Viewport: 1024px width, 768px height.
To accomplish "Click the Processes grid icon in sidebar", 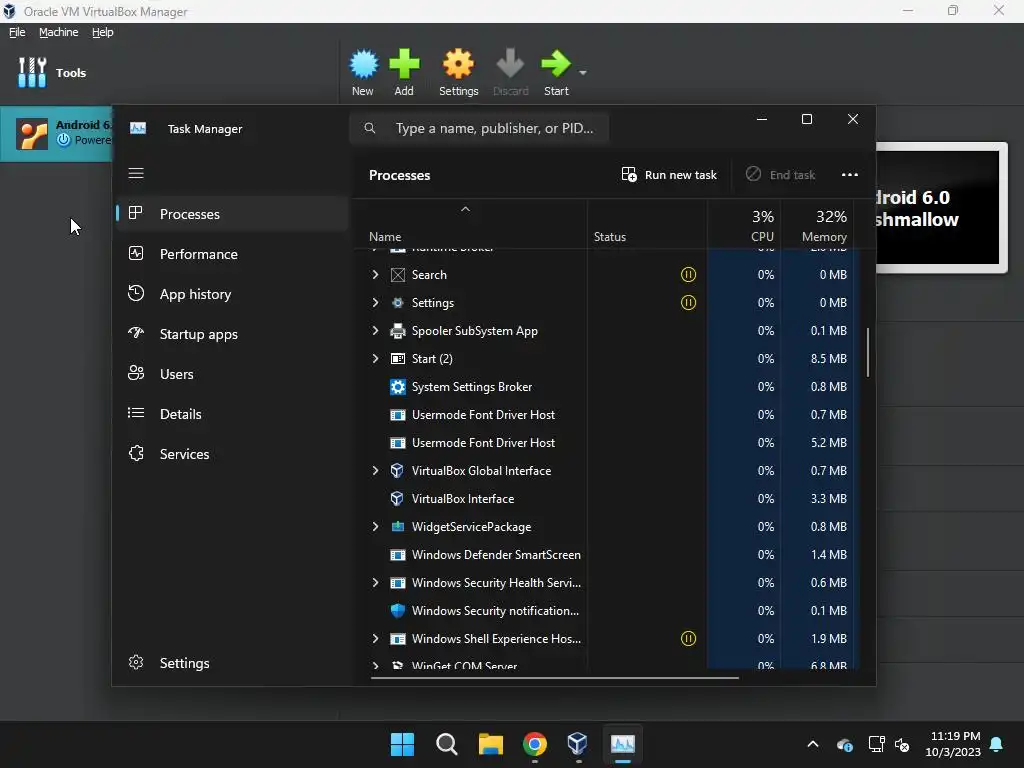I will click(136, 213).
